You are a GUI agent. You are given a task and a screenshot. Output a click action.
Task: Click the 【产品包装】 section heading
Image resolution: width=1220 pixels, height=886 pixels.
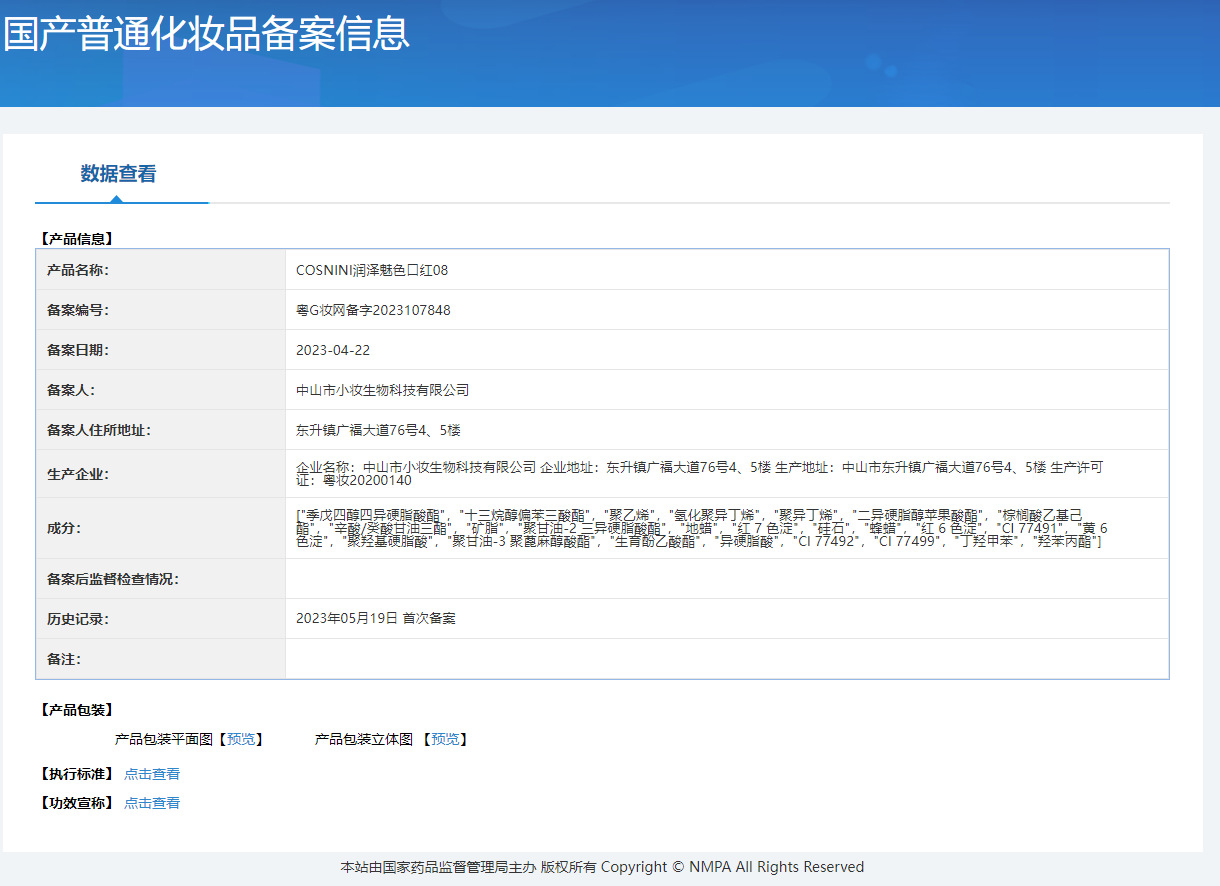point(77,710)
